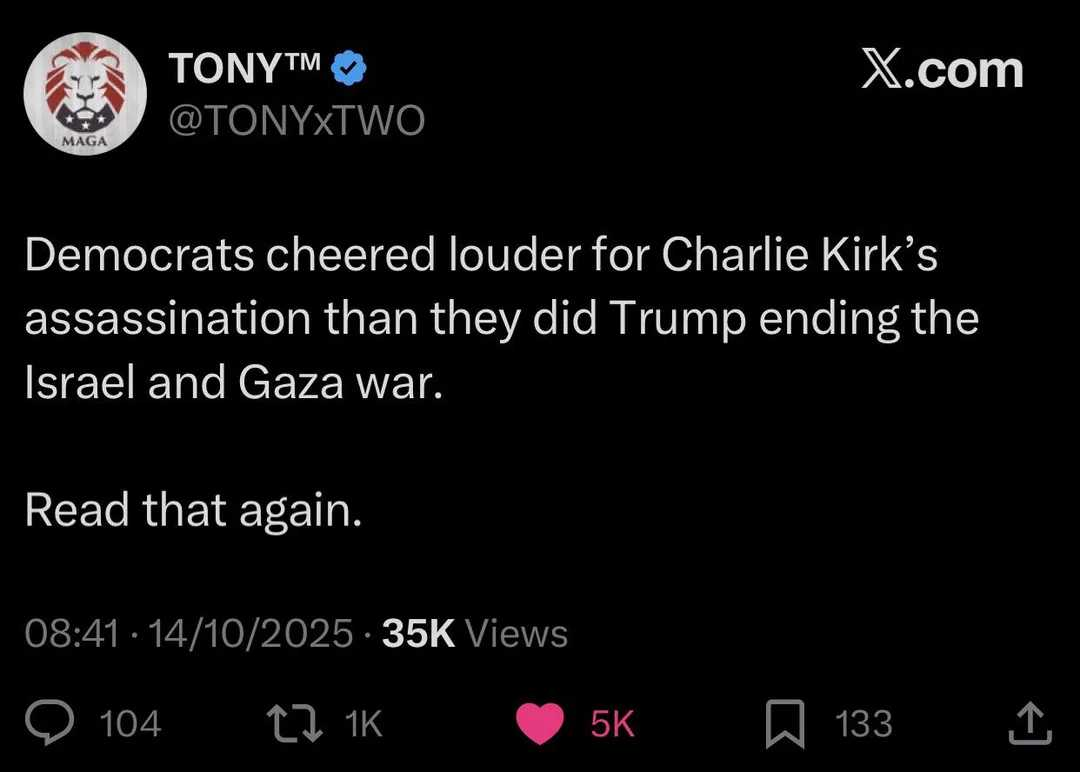Click the 08:41 post timestamp
Viewport: 1080px width, 772px height.
coord(73,633)
